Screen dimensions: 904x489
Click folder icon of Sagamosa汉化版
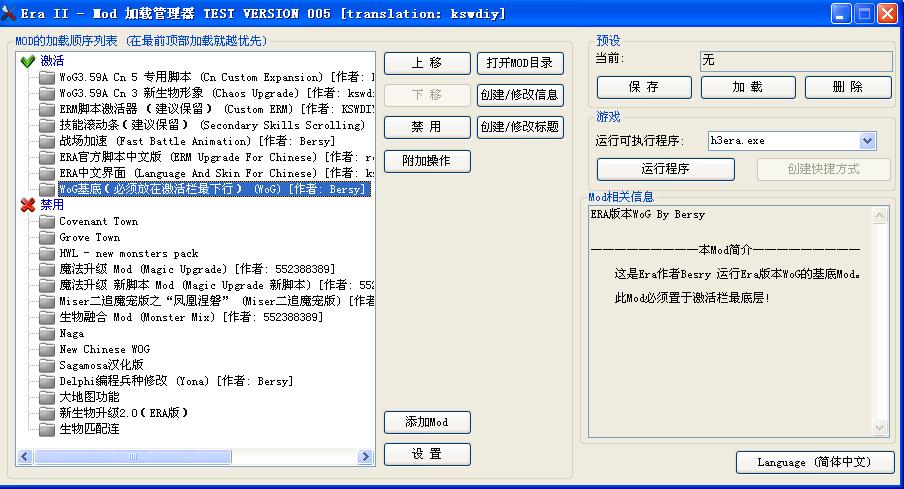tap(47, 365)
